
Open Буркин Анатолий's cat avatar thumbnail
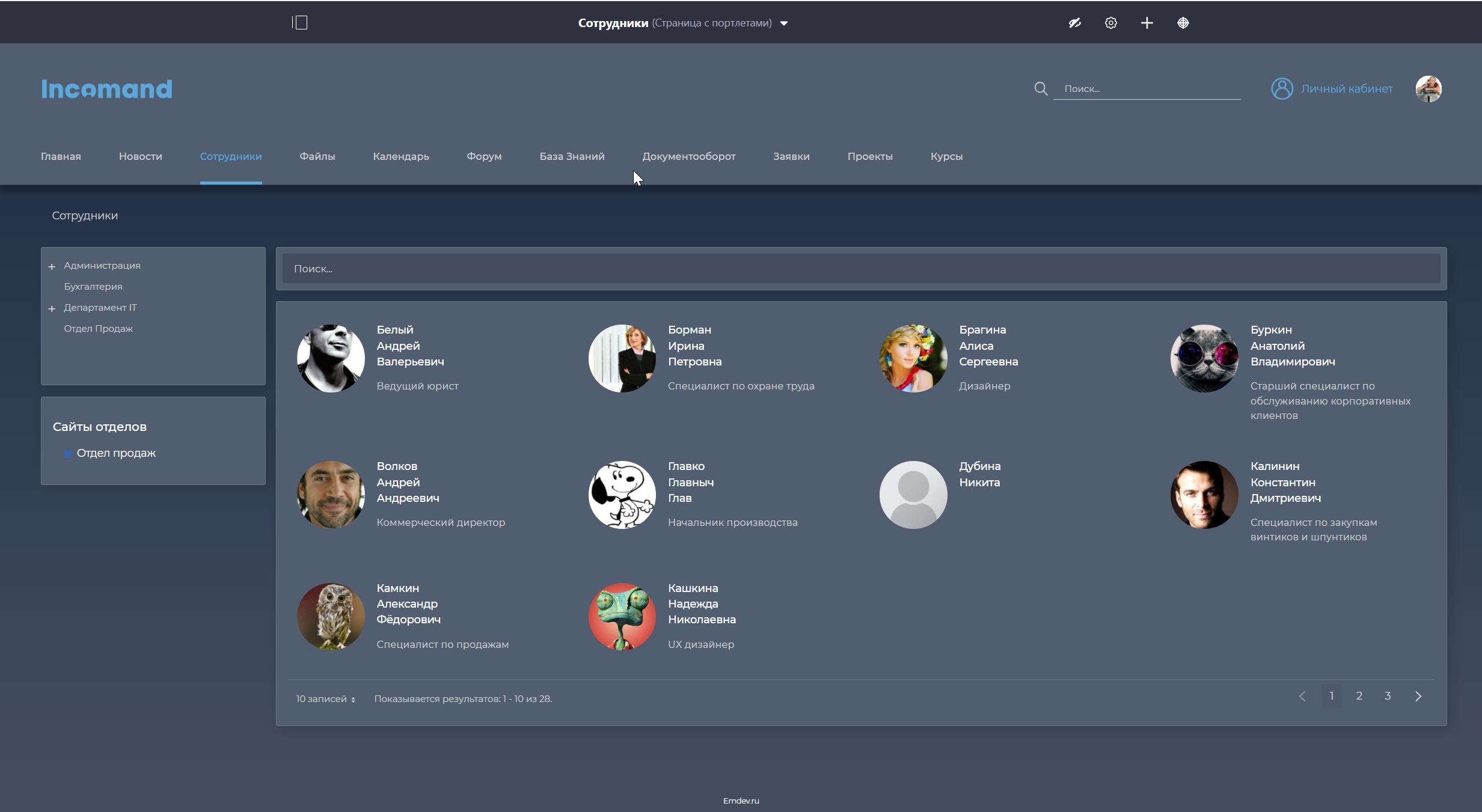[1204, 358]
